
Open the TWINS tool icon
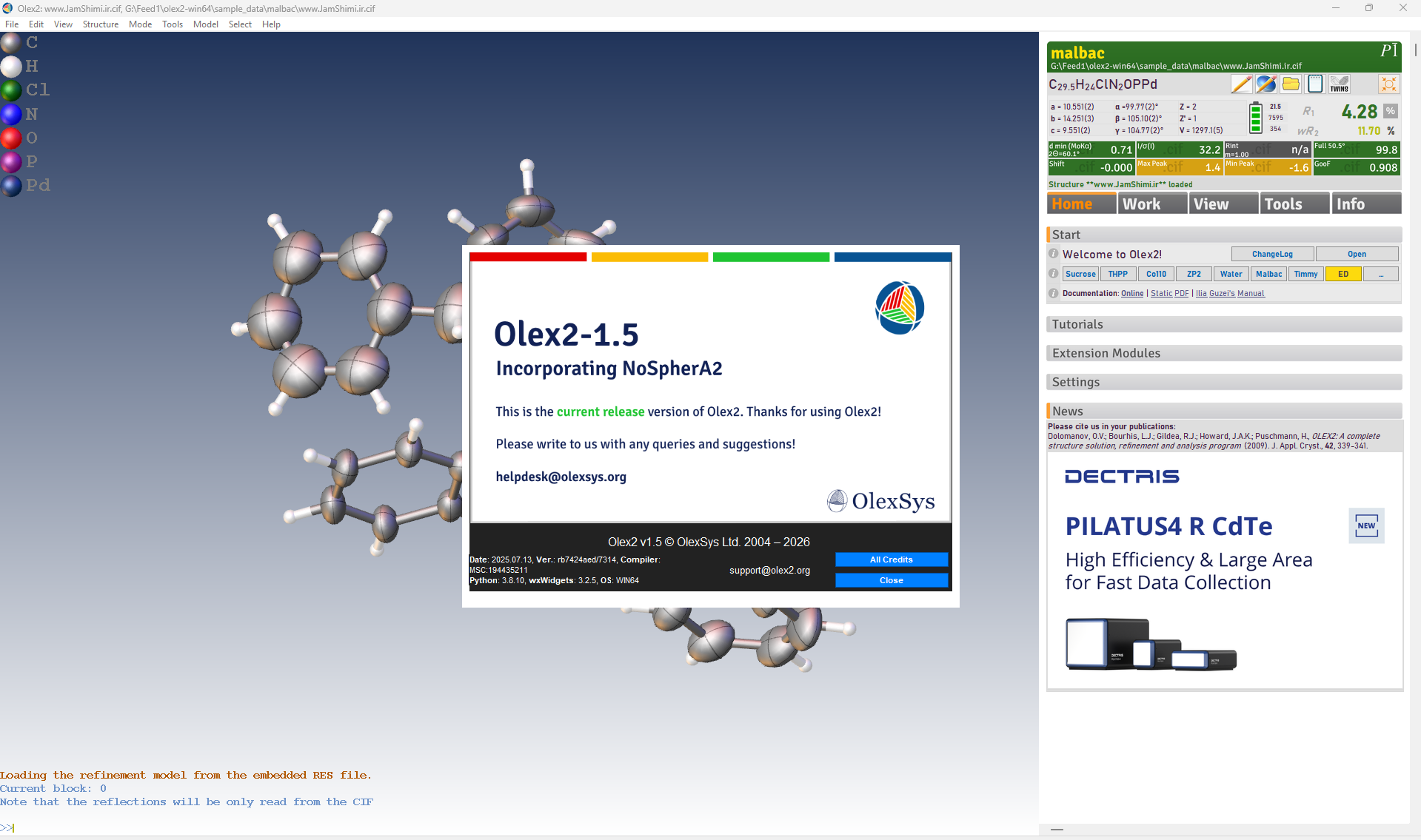[1339, 84]
